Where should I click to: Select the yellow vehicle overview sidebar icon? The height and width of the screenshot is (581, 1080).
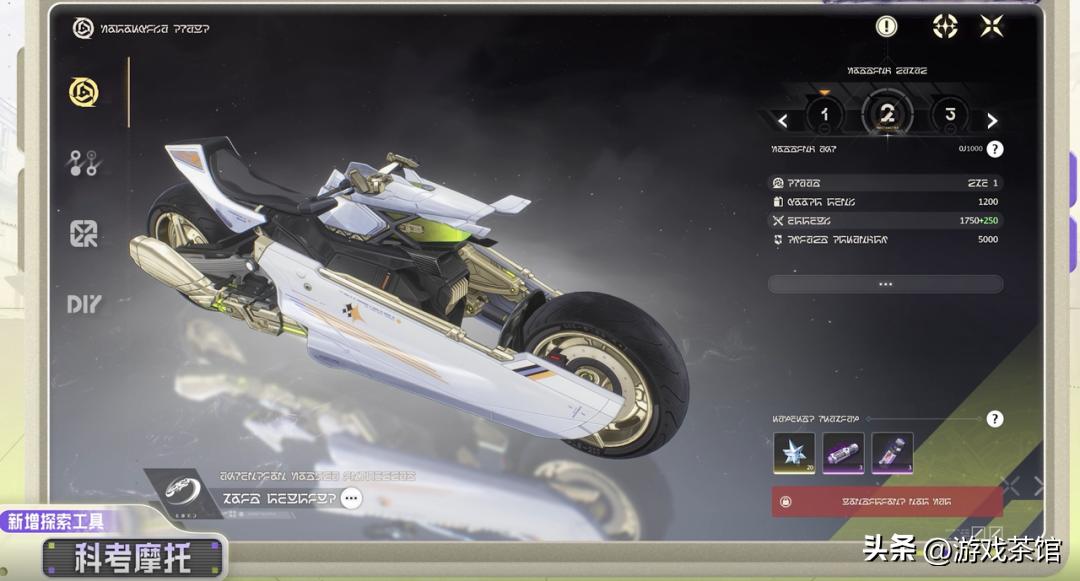(x=84, y=92)
